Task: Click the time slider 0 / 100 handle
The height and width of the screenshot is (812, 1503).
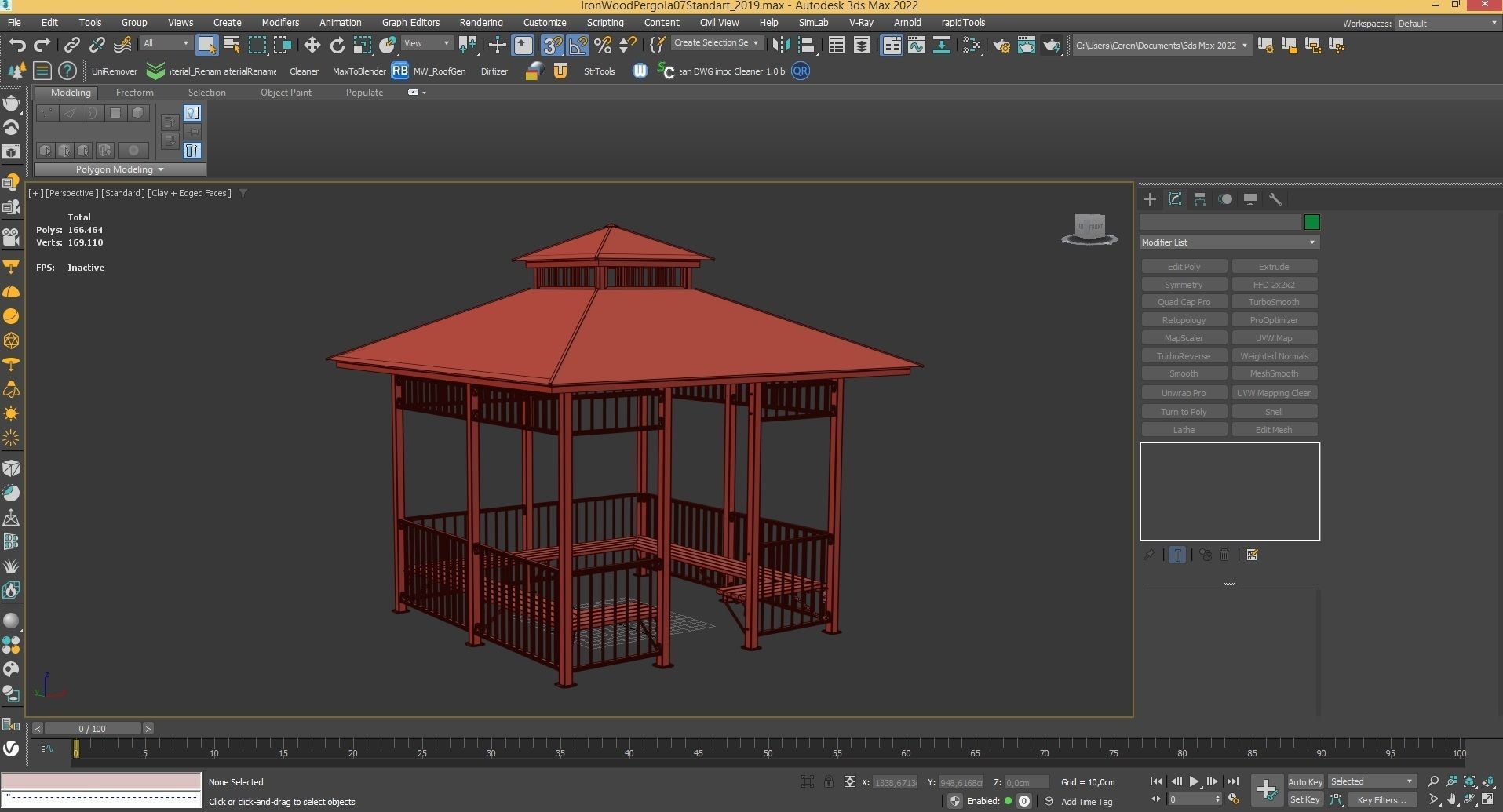Action: tap(93, 728)
